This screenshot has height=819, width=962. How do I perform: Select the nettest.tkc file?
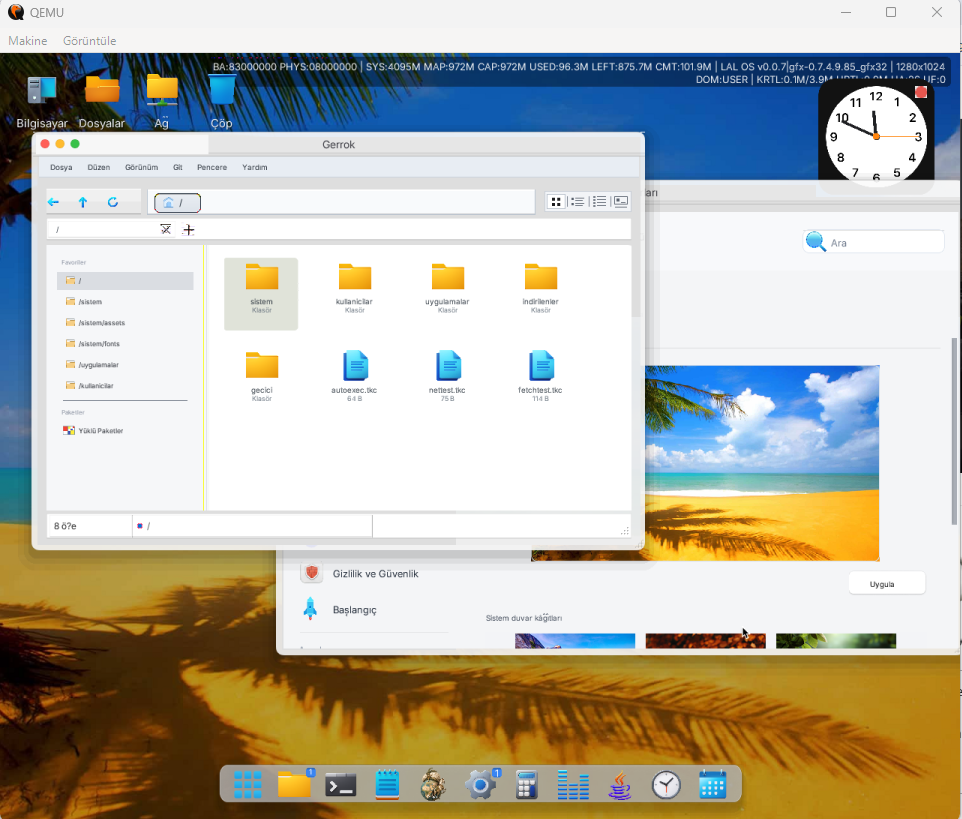coord(448,366)
